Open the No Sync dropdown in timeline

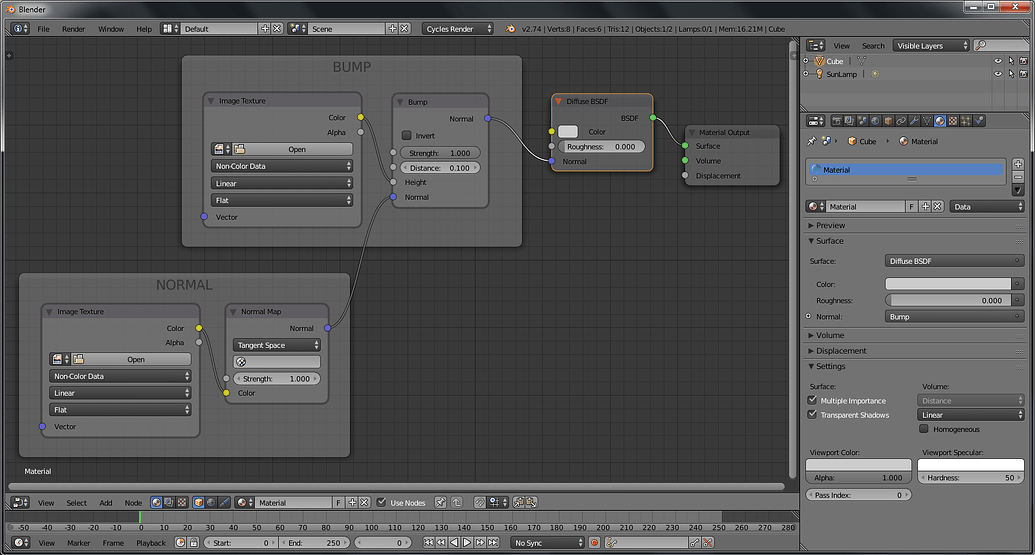click(x=548, y=542)
